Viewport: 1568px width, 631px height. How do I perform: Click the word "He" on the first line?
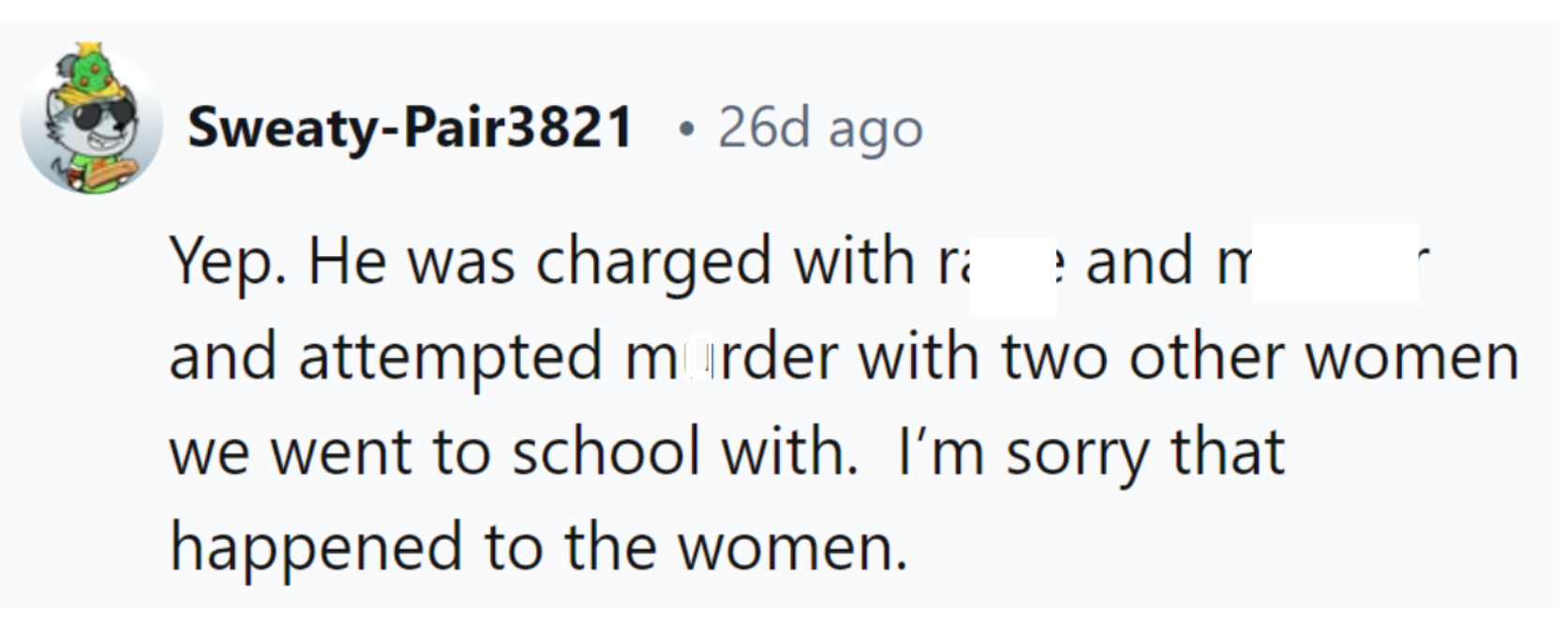[347, 261]
